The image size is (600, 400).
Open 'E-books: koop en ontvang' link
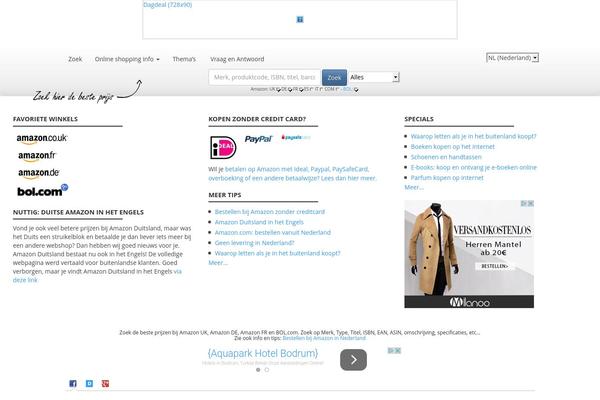tap(474, 167)
